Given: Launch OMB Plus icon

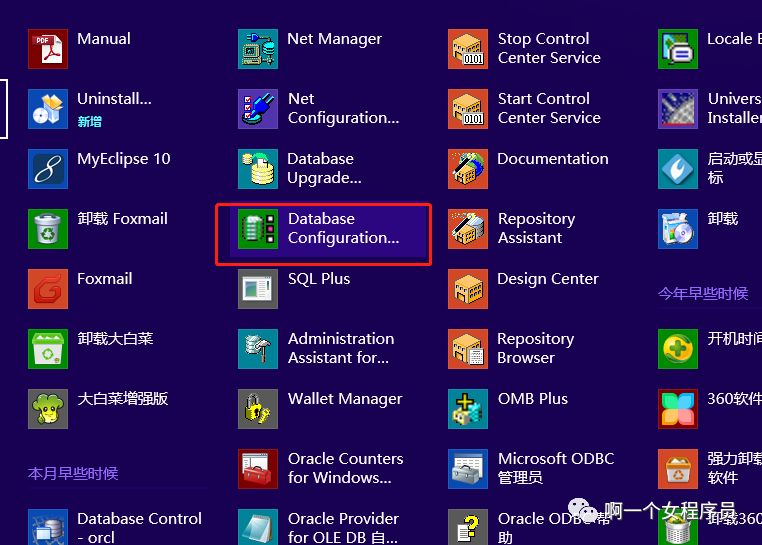Looking at the screenshot, I should pos(468,409).
